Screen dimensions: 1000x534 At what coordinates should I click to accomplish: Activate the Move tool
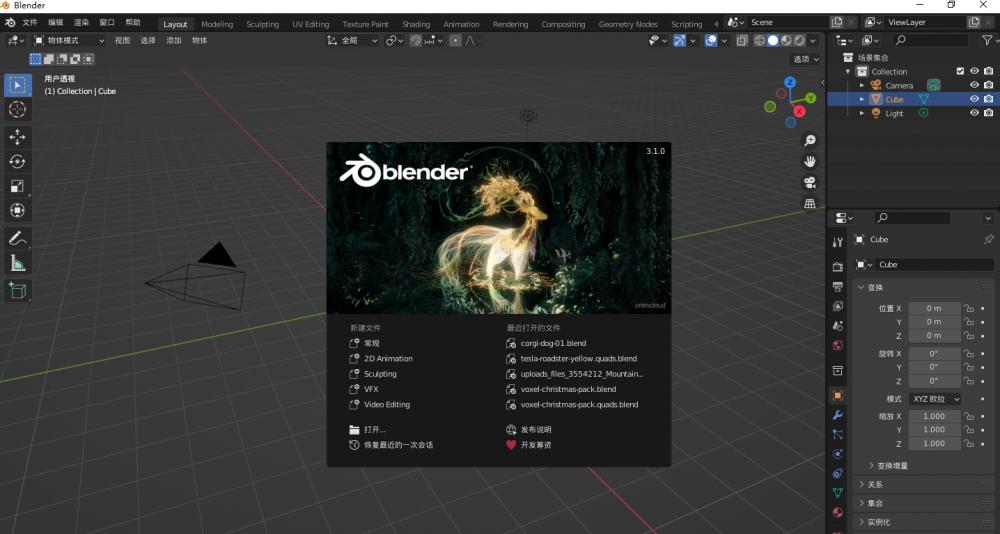click(18, 137)
